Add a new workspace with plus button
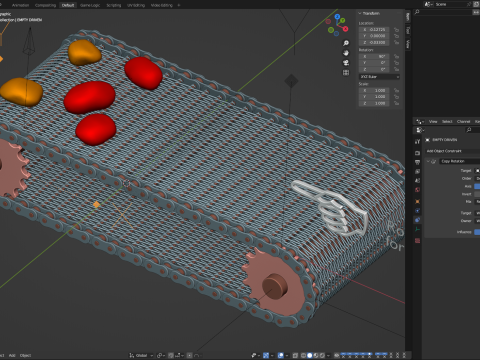The height and width of the screenshot is (360, 480). [x=179, y=5]
